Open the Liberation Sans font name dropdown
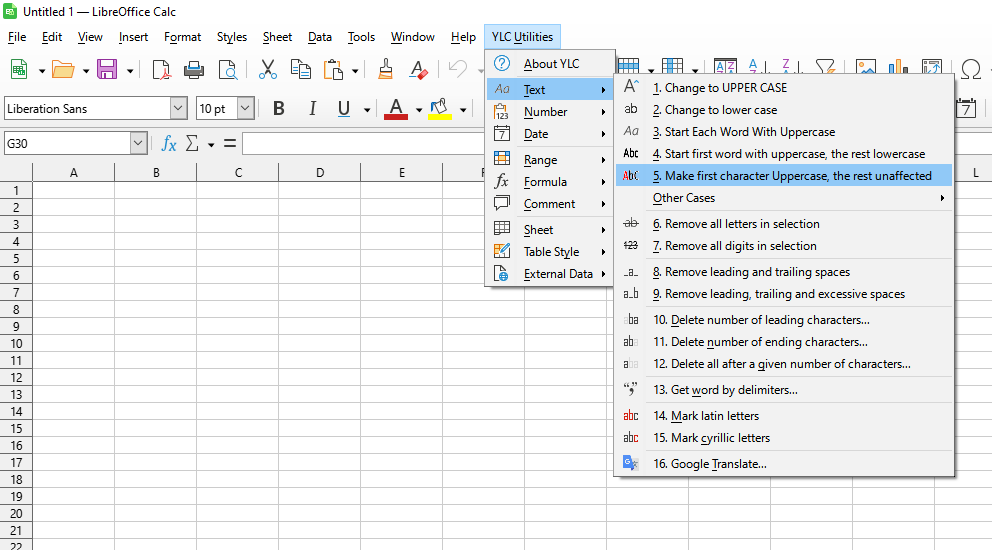 [179, 109]
